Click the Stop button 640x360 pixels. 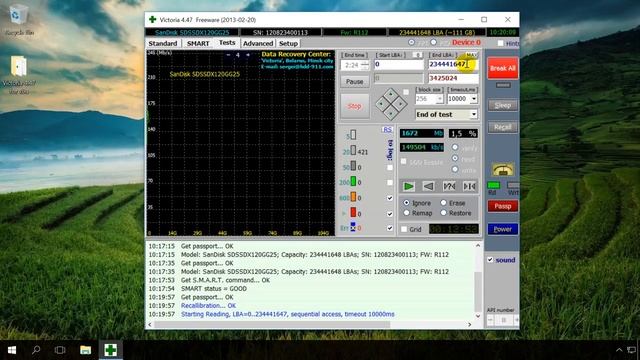[354, 106]
